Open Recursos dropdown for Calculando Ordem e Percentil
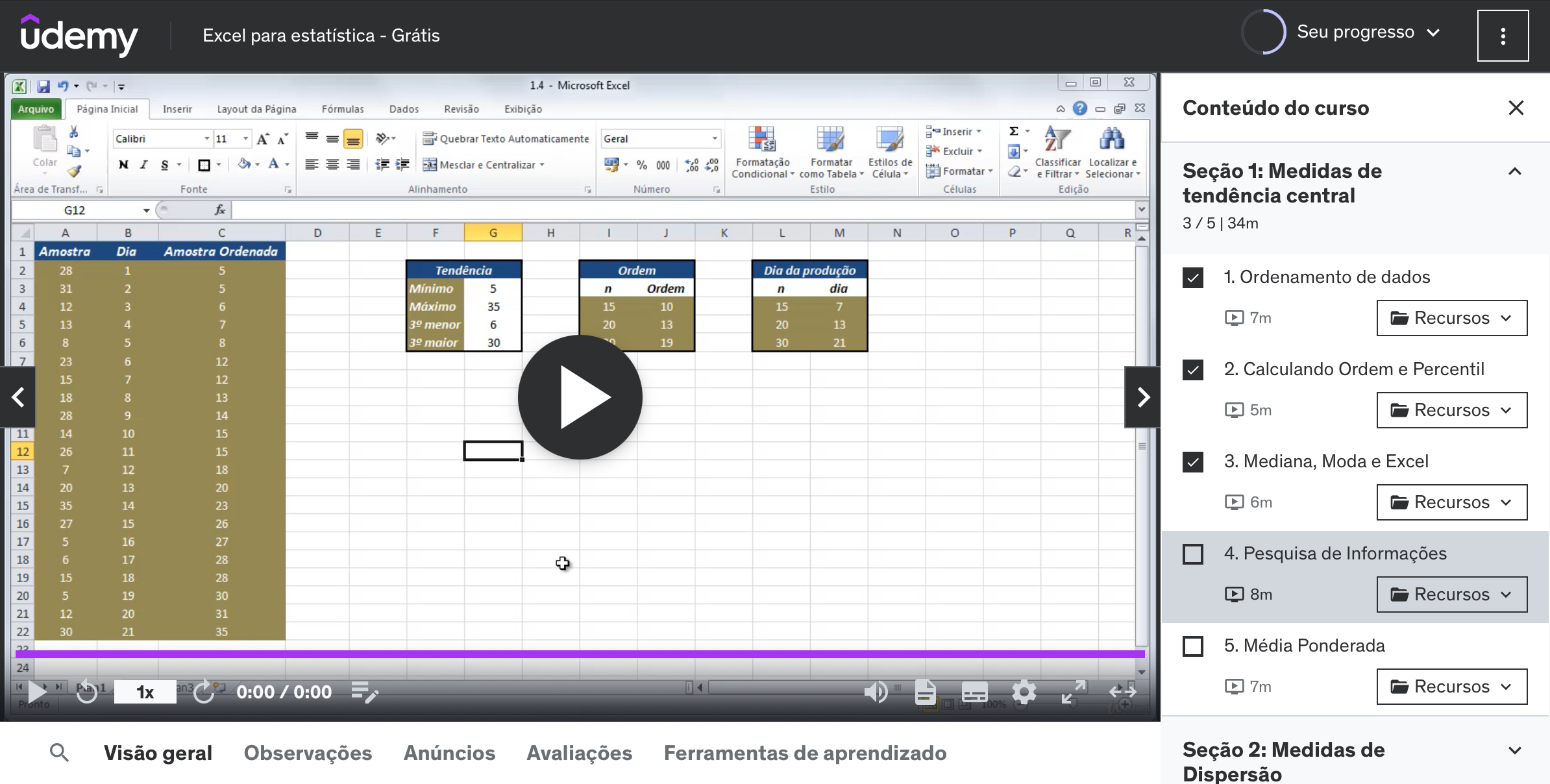This screenshot has height=784, width=1550. click(x=1452, y=410)
